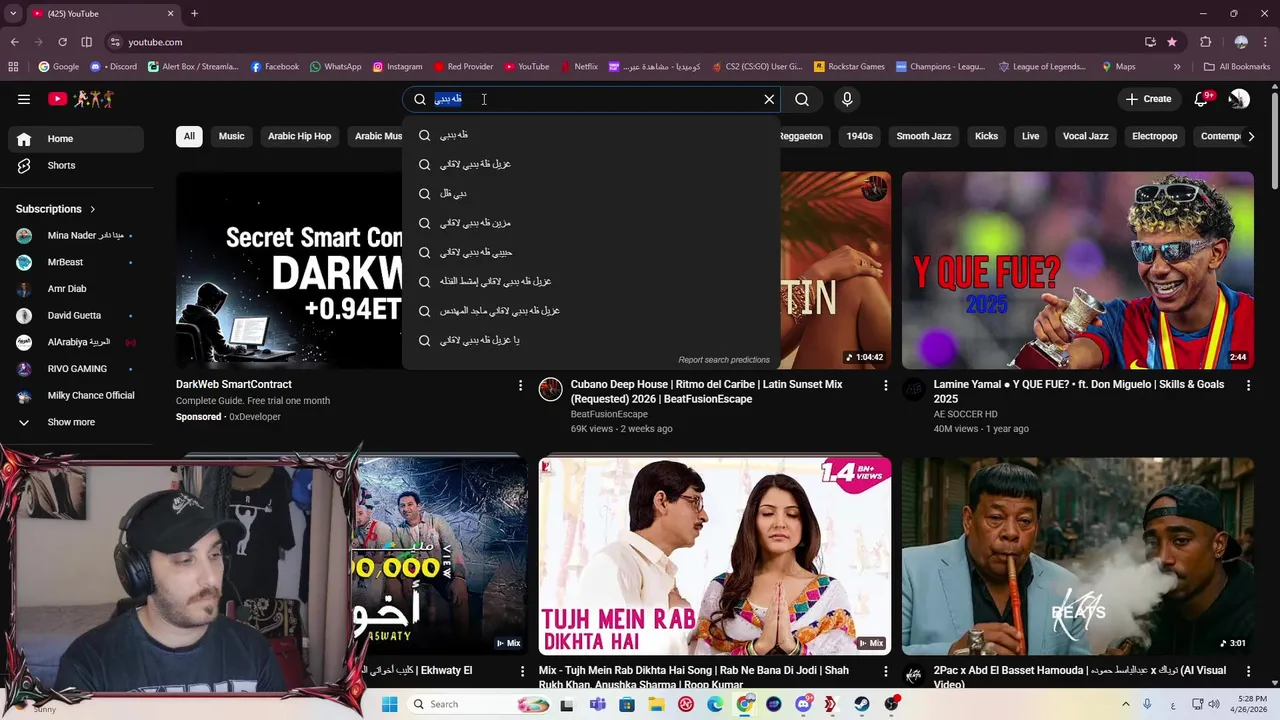
Task: Show next filter chips with arrow
Action: coord(1250,136)
